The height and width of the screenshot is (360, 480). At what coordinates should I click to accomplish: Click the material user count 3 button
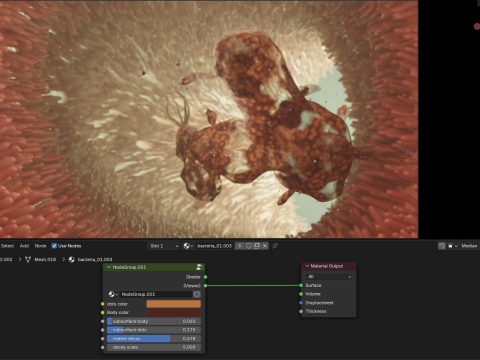(239, 246)
